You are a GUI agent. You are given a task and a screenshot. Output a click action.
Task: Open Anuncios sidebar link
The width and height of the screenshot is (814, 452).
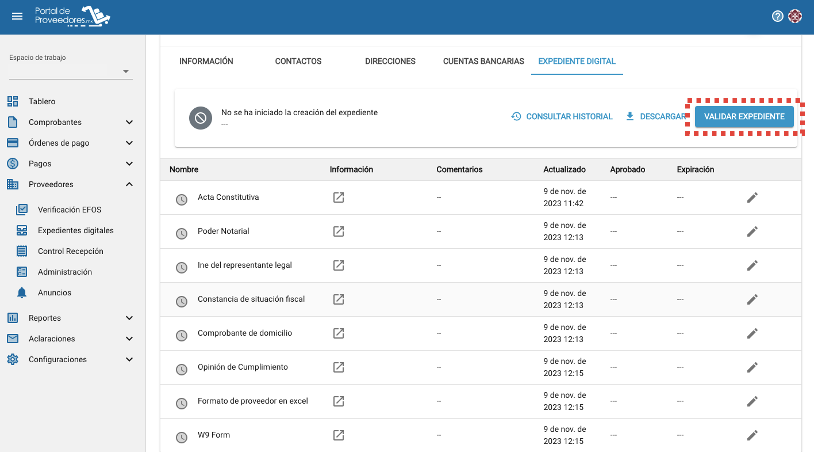(x=55, y=293)
